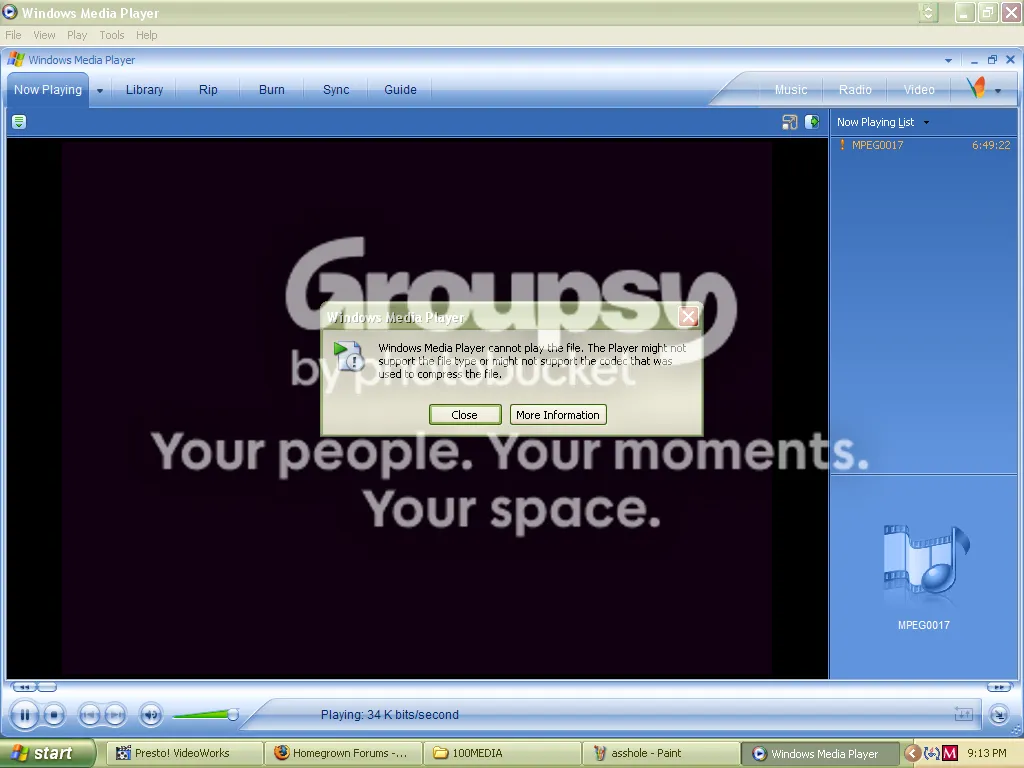Open the View menu

click(x=44, y=35)
